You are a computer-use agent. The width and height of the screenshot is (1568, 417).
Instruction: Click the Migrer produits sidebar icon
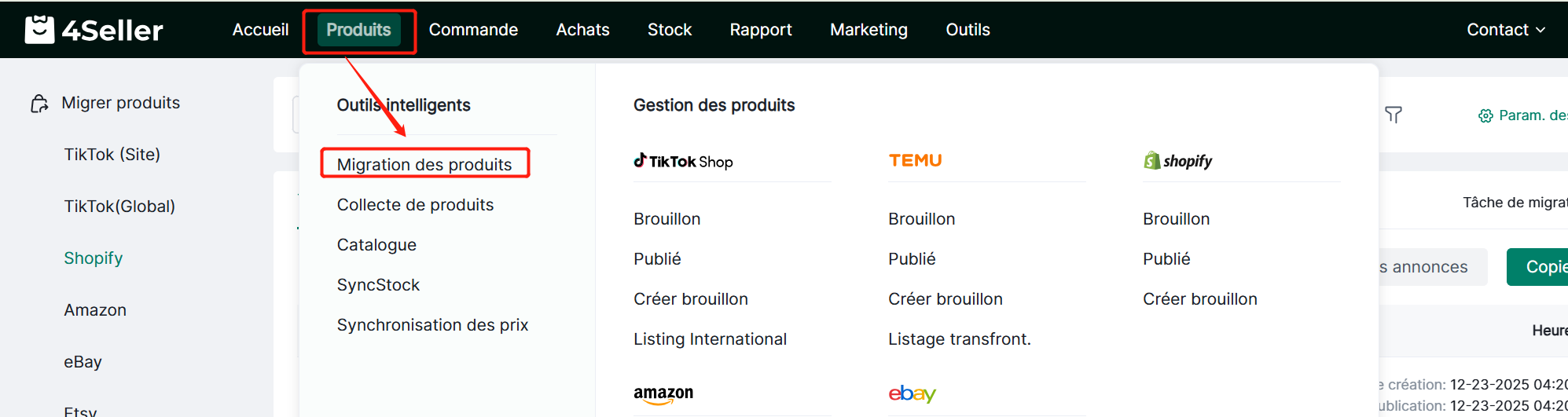pyautogui.click(x=39, y=104)
